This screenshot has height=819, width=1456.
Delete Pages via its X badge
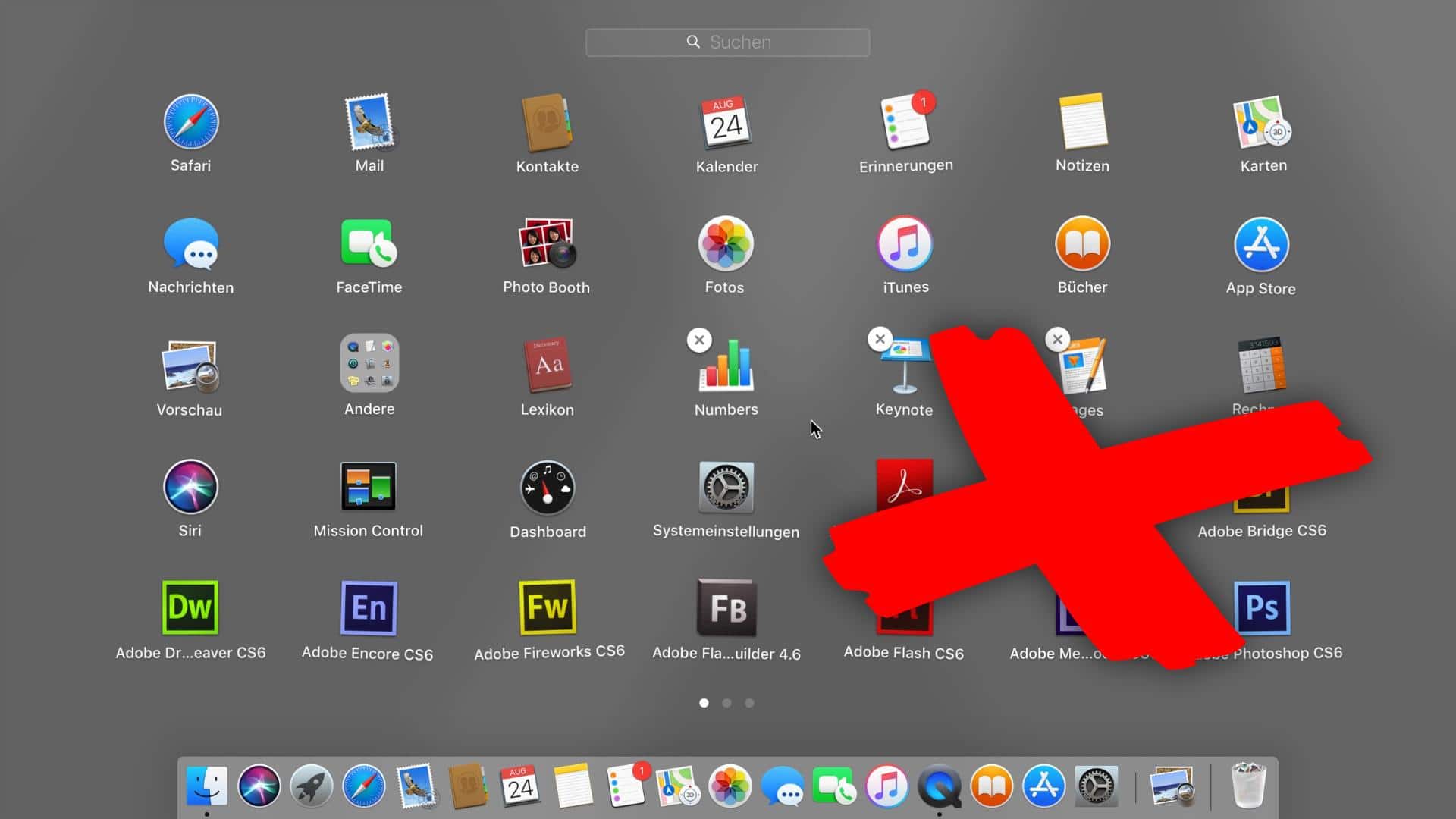tap(1057, 339)
